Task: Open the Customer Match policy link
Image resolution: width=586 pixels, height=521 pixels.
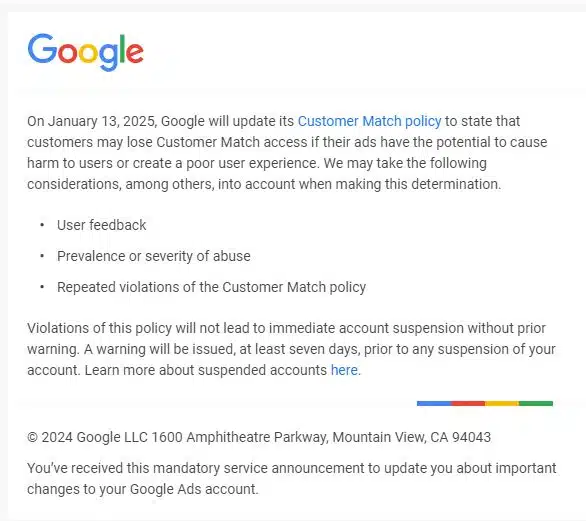Action: [x=369, y=121]
